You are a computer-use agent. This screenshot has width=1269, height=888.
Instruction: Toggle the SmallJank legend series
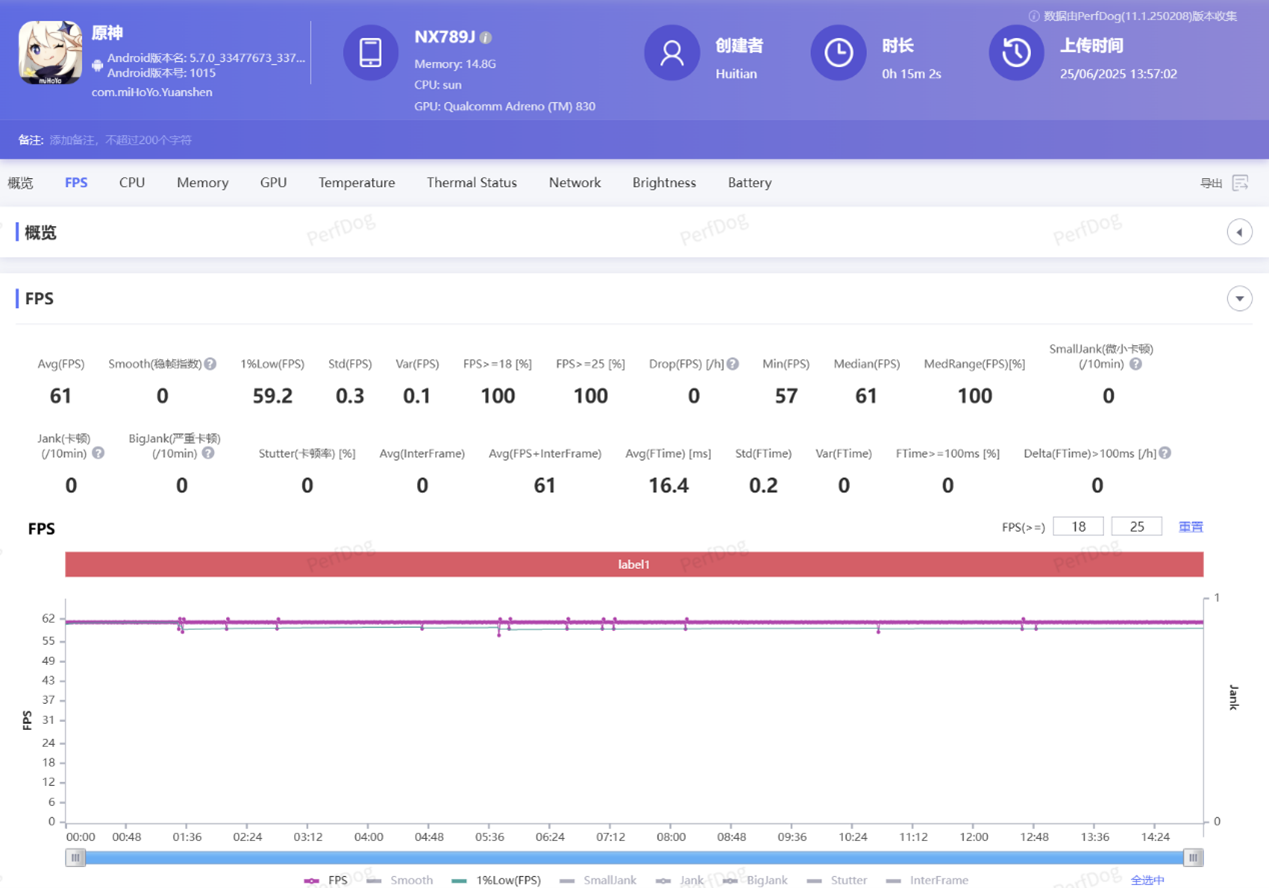pos(598,880)
